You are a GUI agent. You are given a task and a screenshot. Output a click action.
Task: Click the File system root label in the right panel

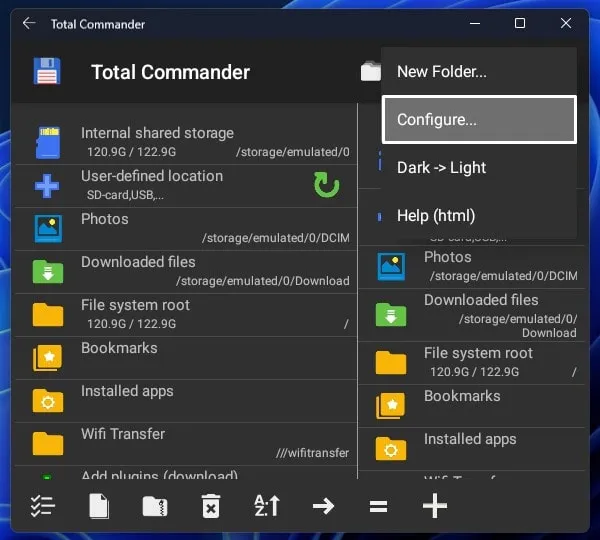tap(478, 353)
